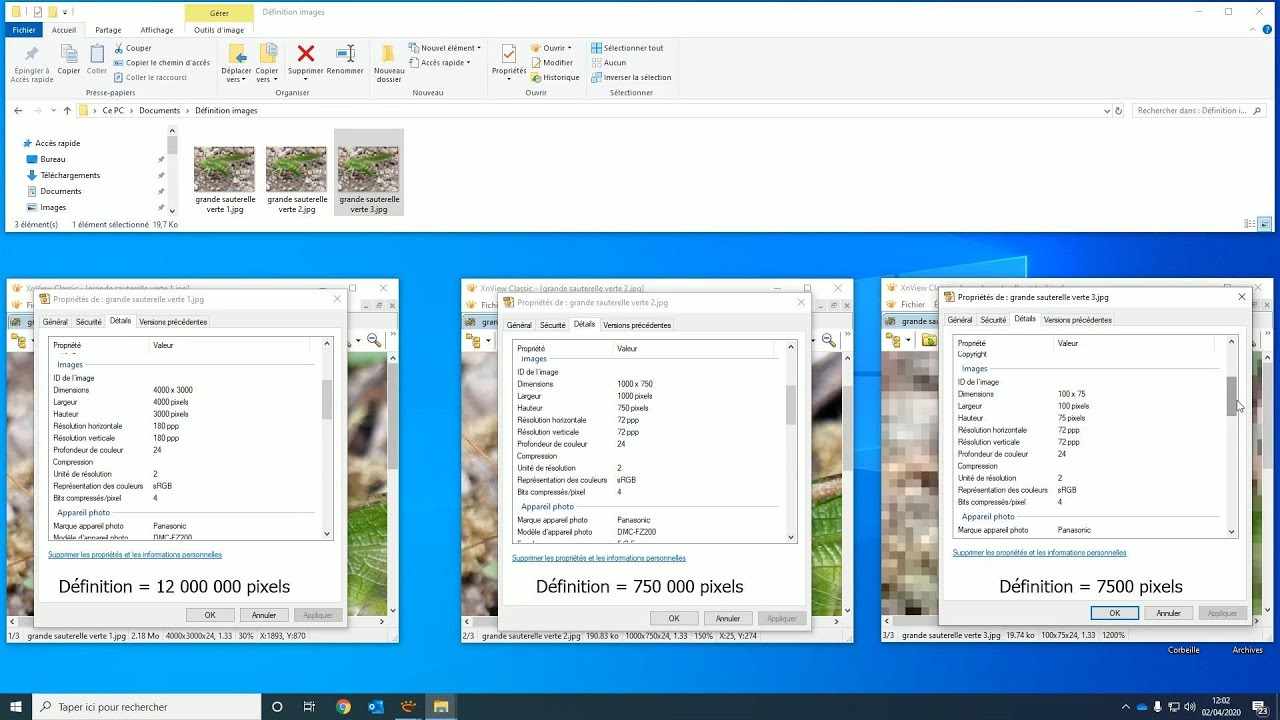
Task: Click the Cortana circle icon
Action: click(x=277, y=707)
